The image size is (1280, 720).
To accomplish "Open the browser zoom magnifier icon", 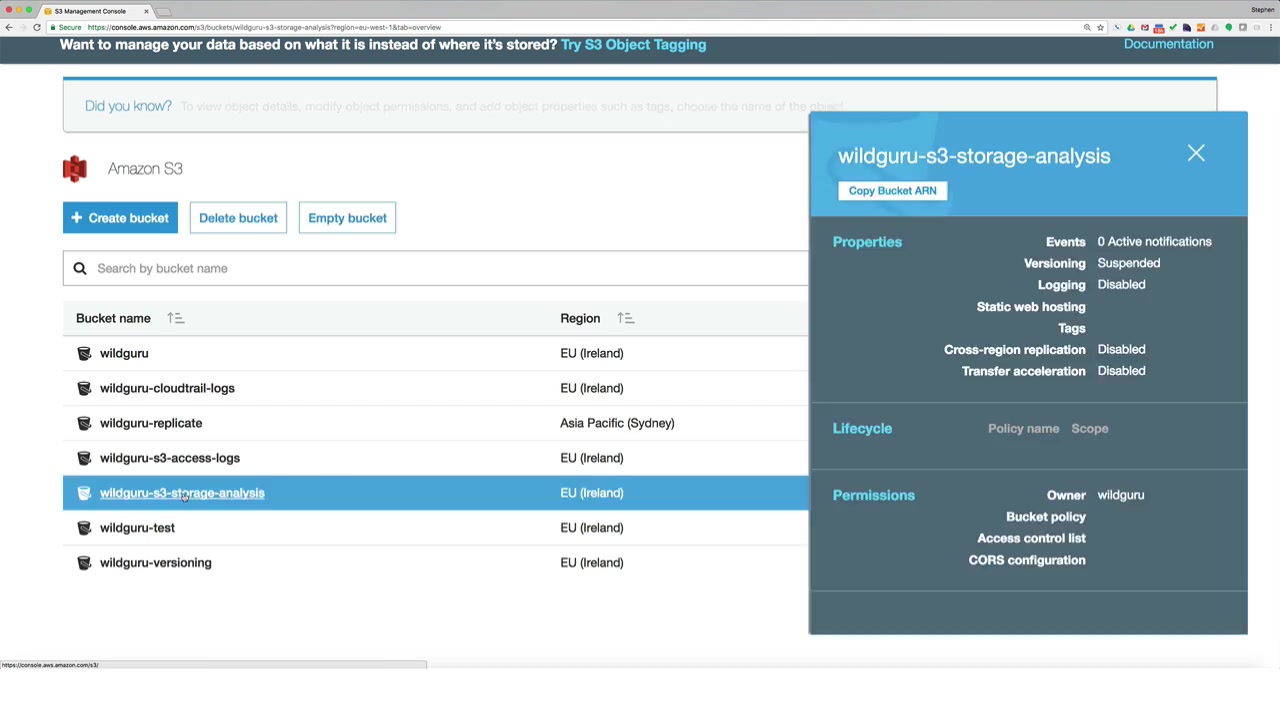I will coord(1087,27).
